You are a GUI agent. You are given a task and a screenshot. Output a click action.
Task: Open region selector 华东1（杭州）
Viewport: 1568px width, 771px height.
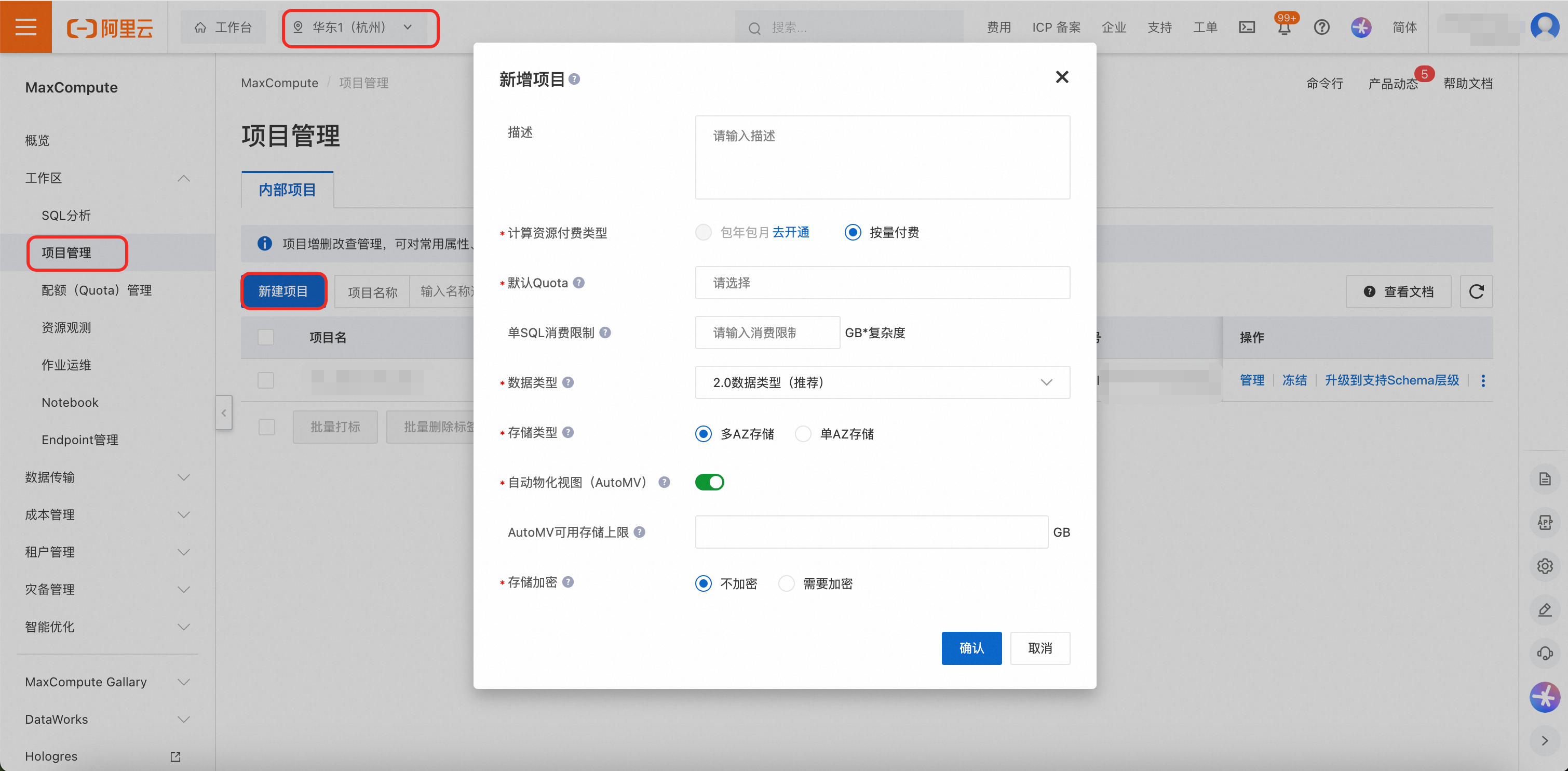pos(360,28)
